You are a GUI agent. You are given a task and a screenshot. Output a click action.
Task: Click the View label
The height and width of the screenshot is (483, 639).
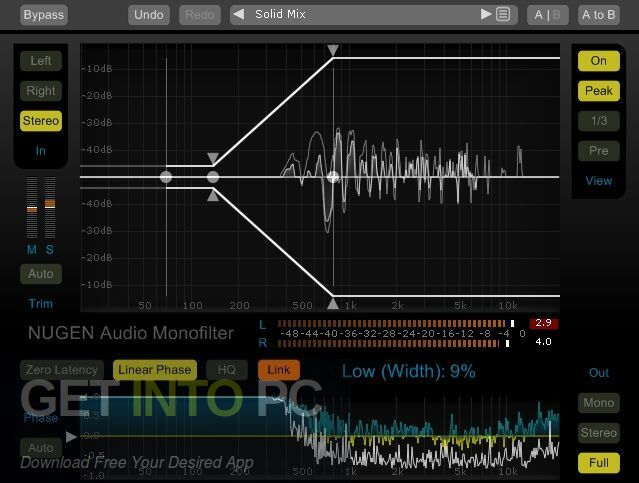[599, 181]
